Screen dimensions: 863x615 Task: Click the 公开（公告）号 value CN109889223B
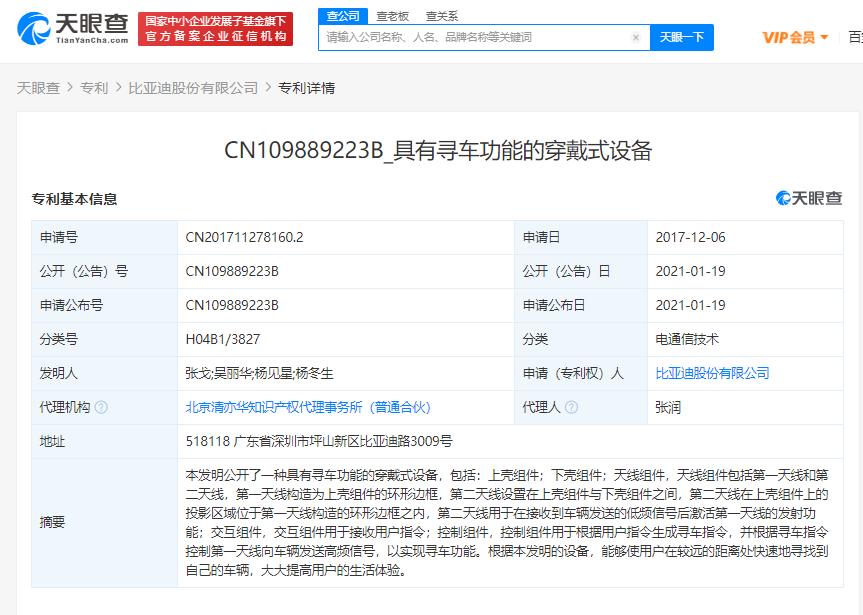pos(232,271)
